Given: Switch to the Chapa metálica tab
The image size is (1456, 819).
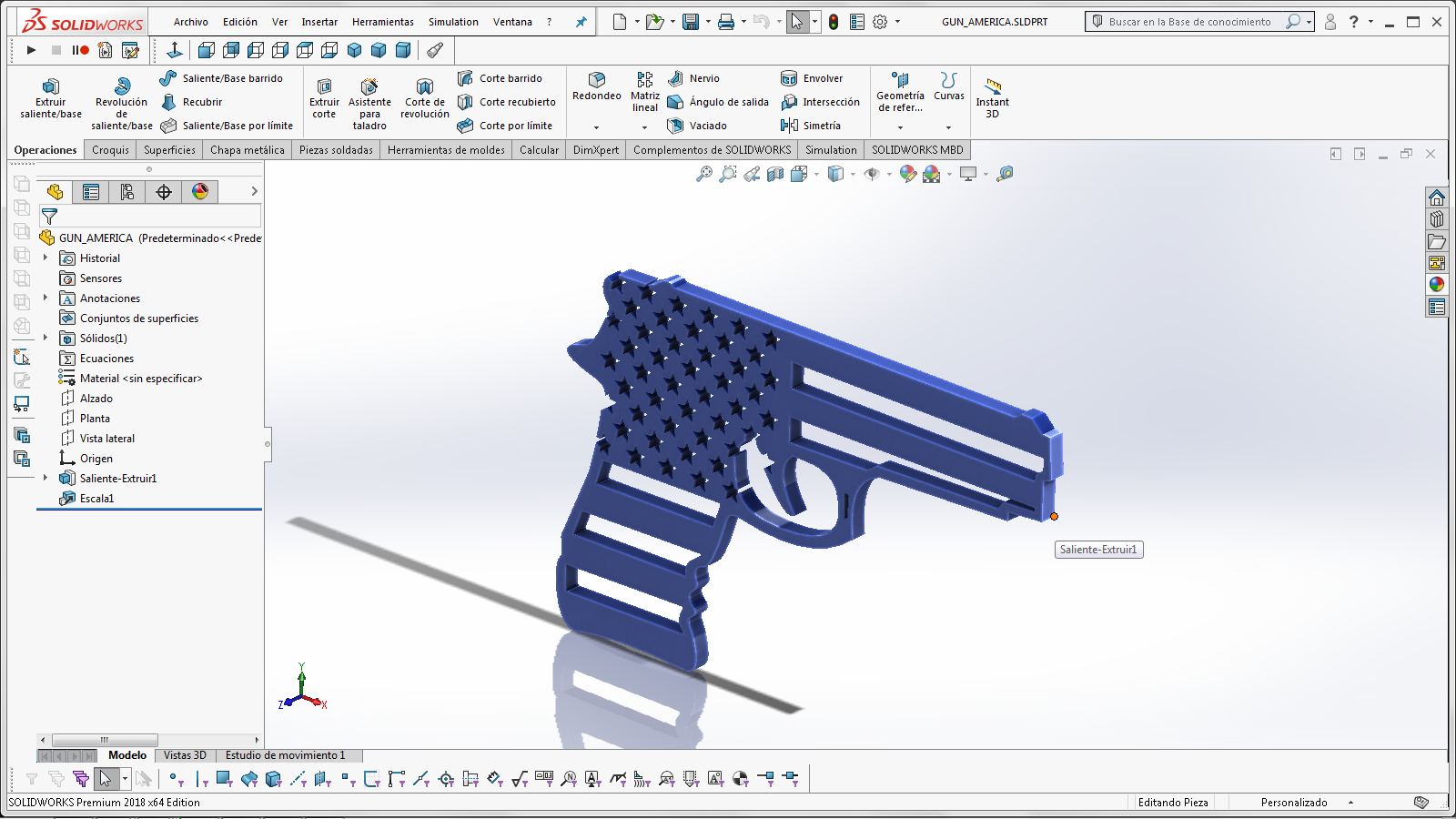Looking at the screenshot, I should (247, 149).
